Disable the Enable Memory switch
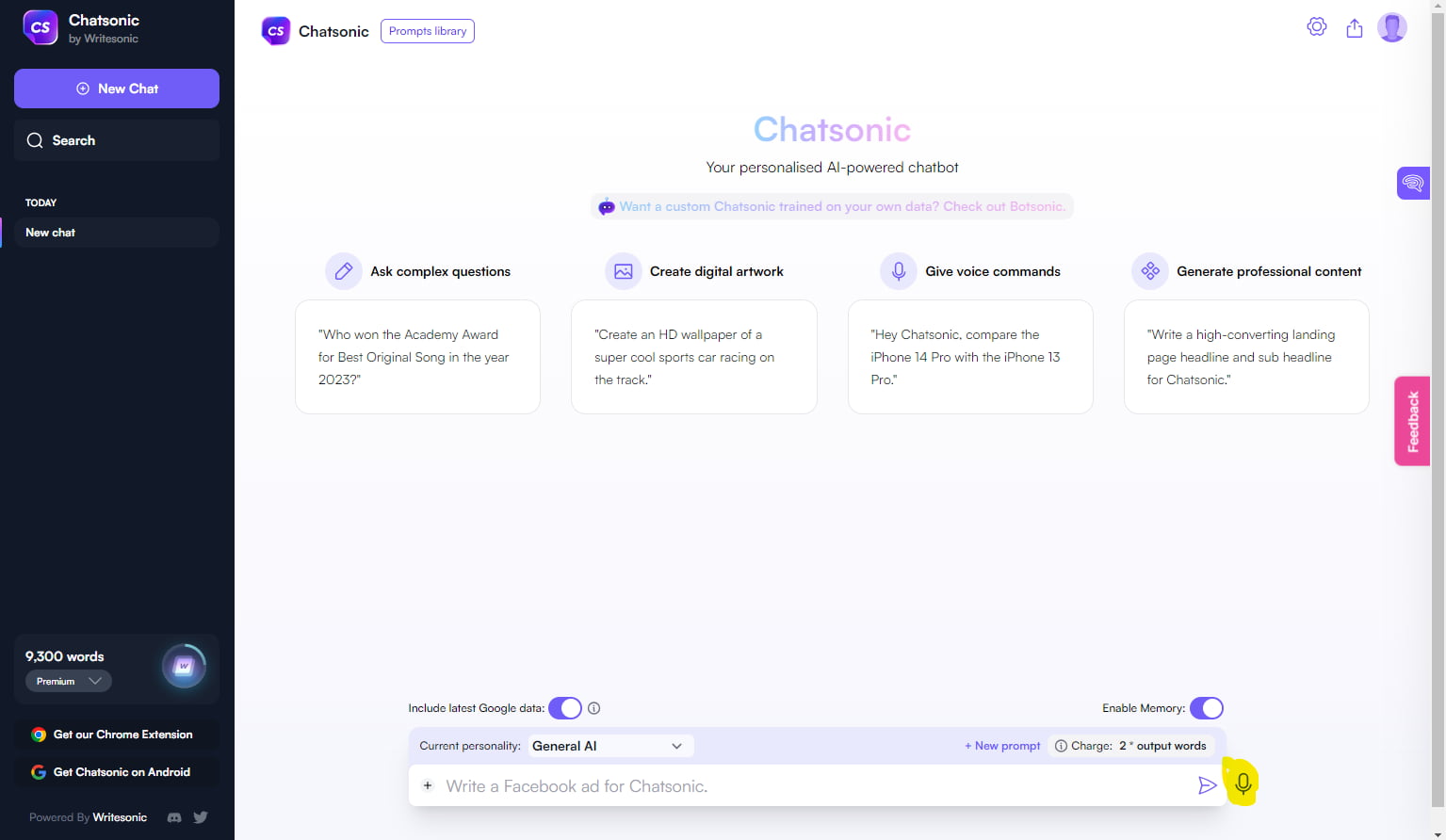The image size is (1446, 840). pos(1206,707)
